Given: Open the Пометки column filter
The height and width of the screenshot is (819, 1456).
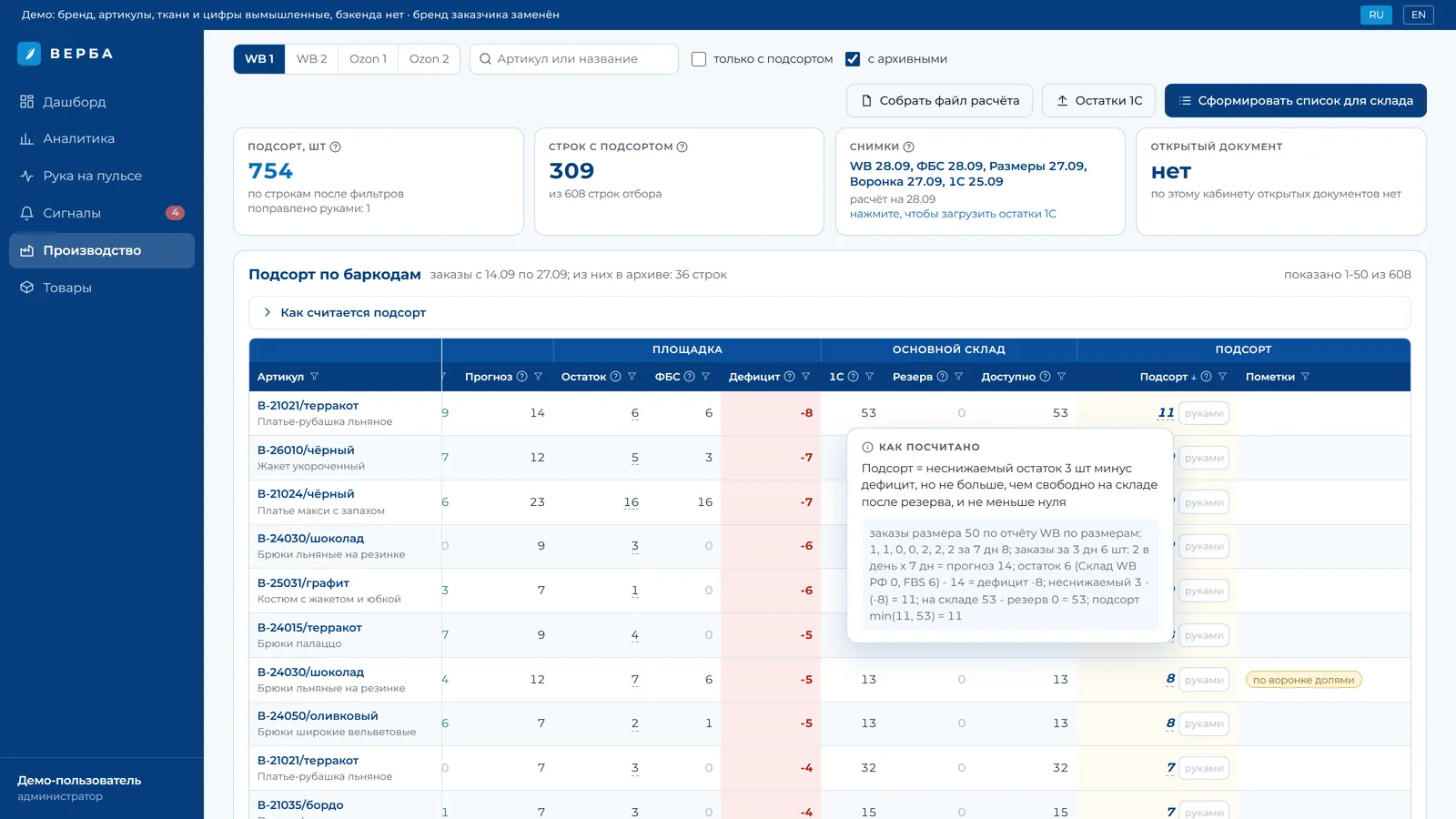Looking at the screenshot, I should [1305, 377].
